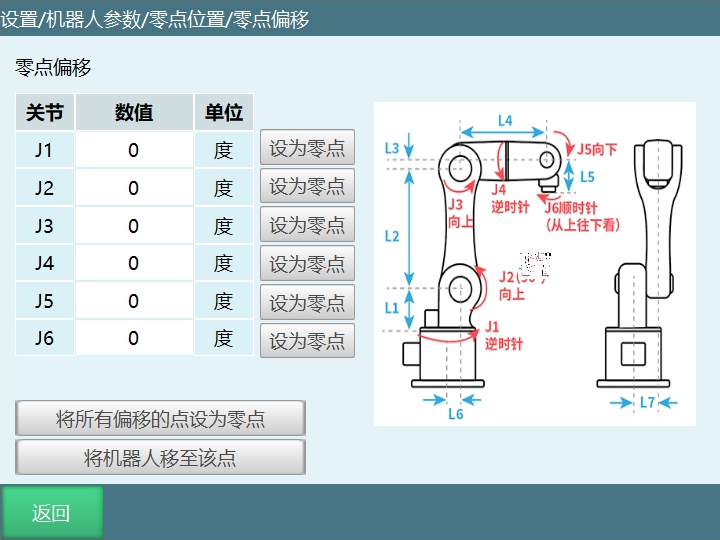This screenshot has width=720, height=540.
Task: Click the 数值 column header
Action: (134, 113)
